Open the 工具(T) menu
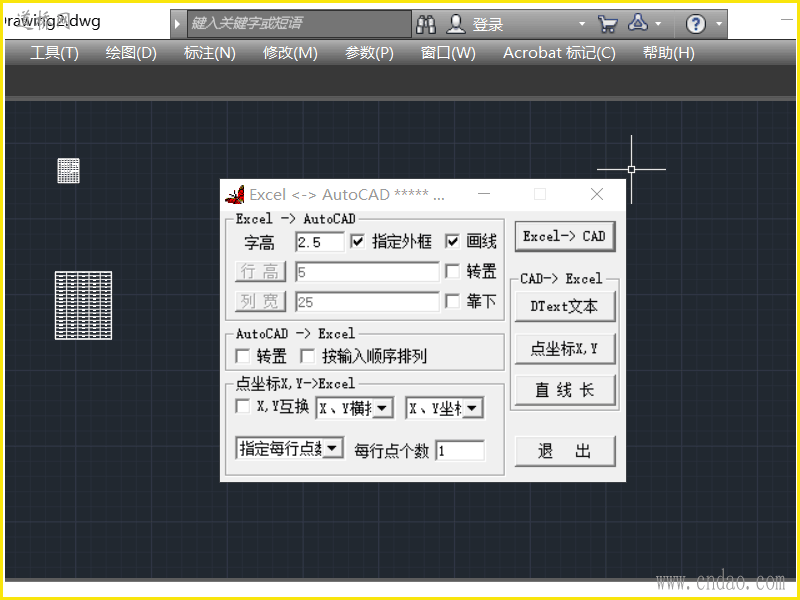 pyautogui.click(x=54, y=53)
